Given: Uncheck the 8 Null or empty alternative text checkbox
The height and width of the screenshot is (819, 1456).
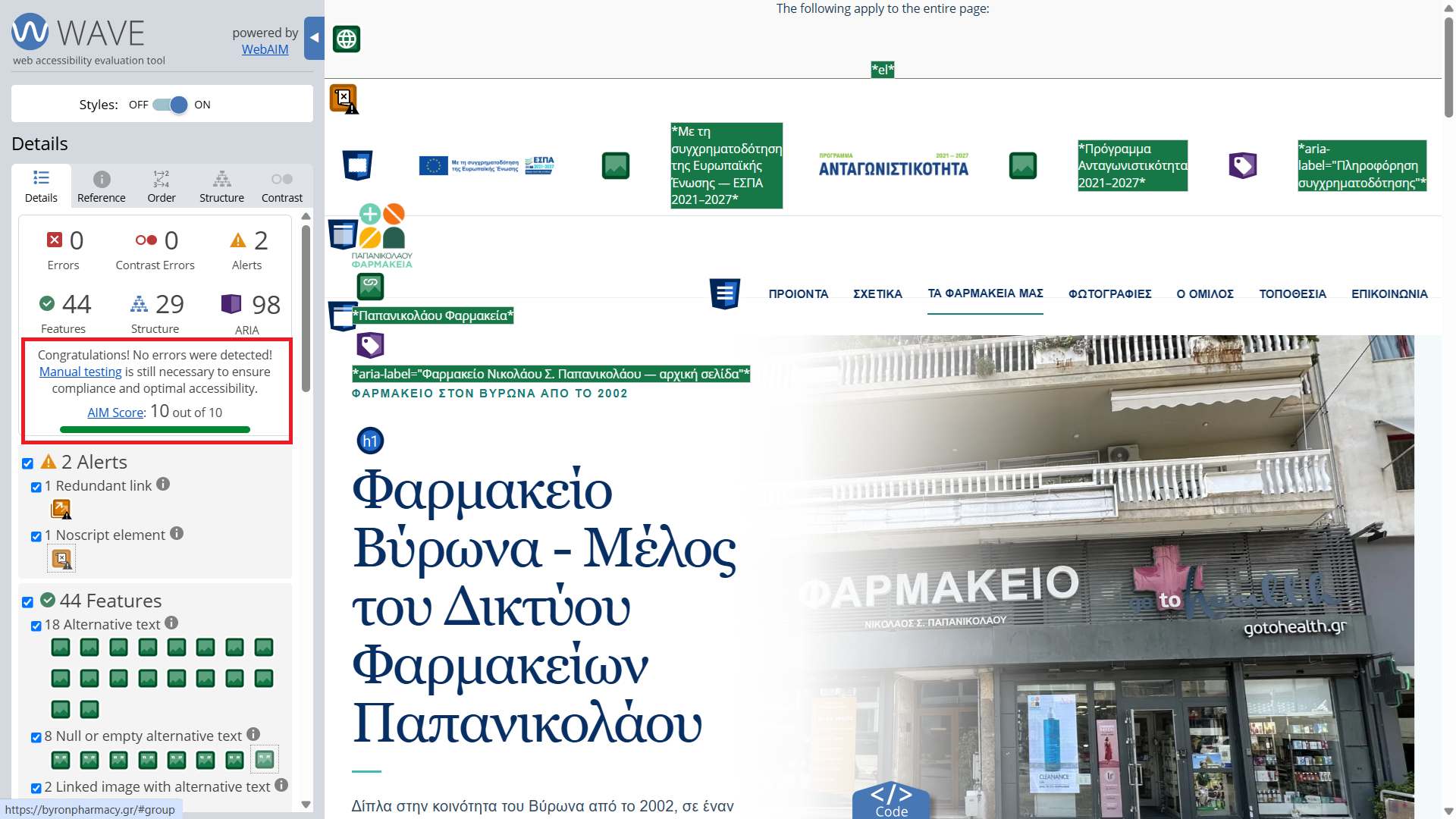Looking at the screenshot, I should tap(36, 737).
